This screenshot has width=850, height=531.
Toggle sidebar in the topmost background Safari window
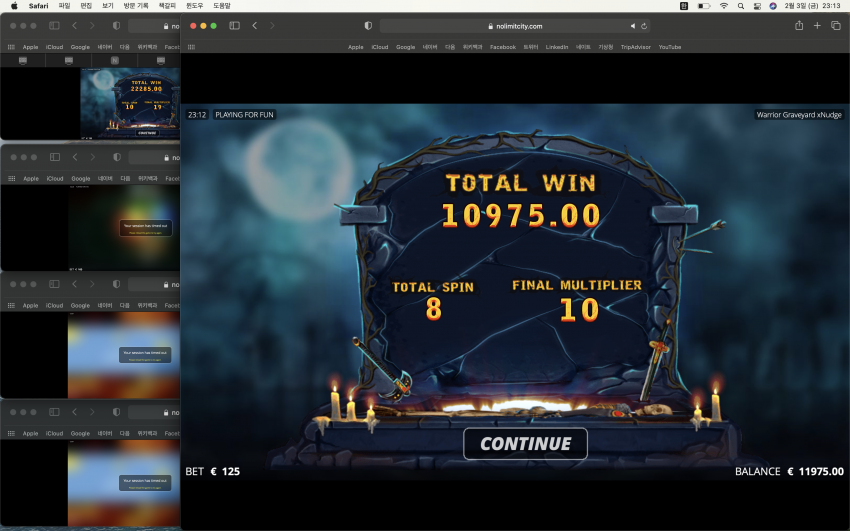click(x=54, y=25)
